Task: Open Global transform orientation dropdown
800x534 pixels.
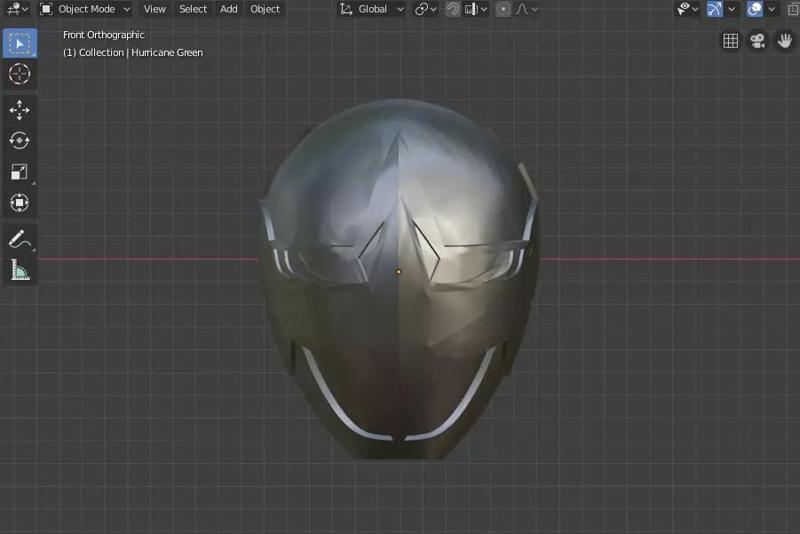Action: pyautogui.click(x=372, y=9)
